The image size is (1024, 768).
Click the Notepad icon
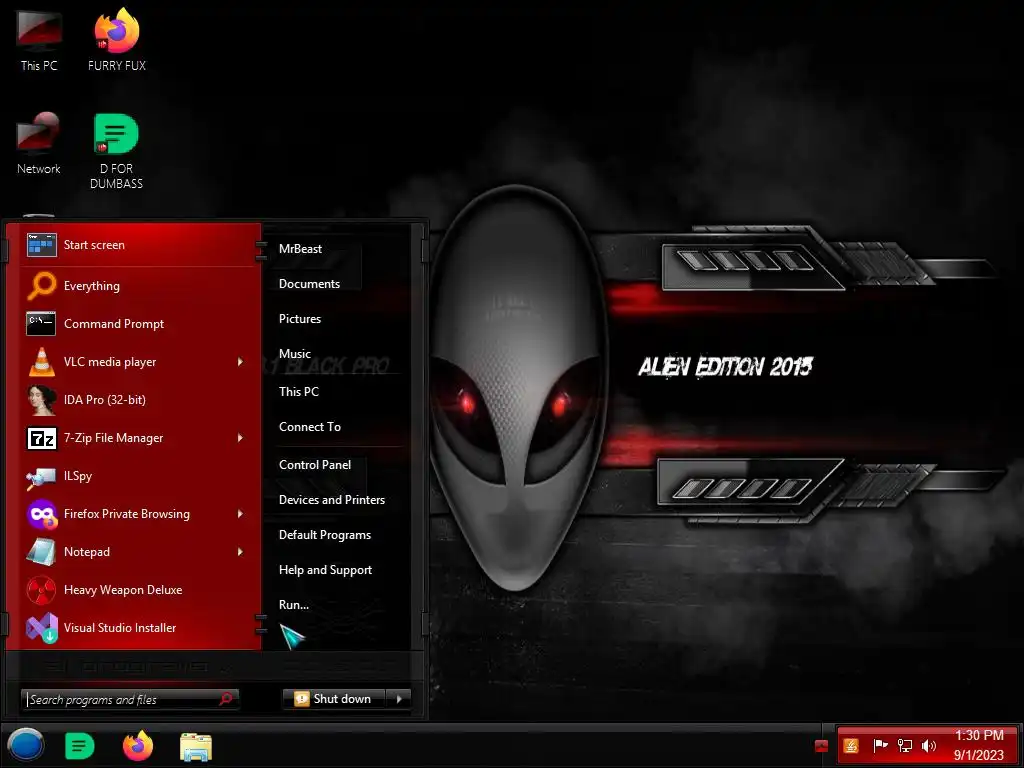click(41, 552)
